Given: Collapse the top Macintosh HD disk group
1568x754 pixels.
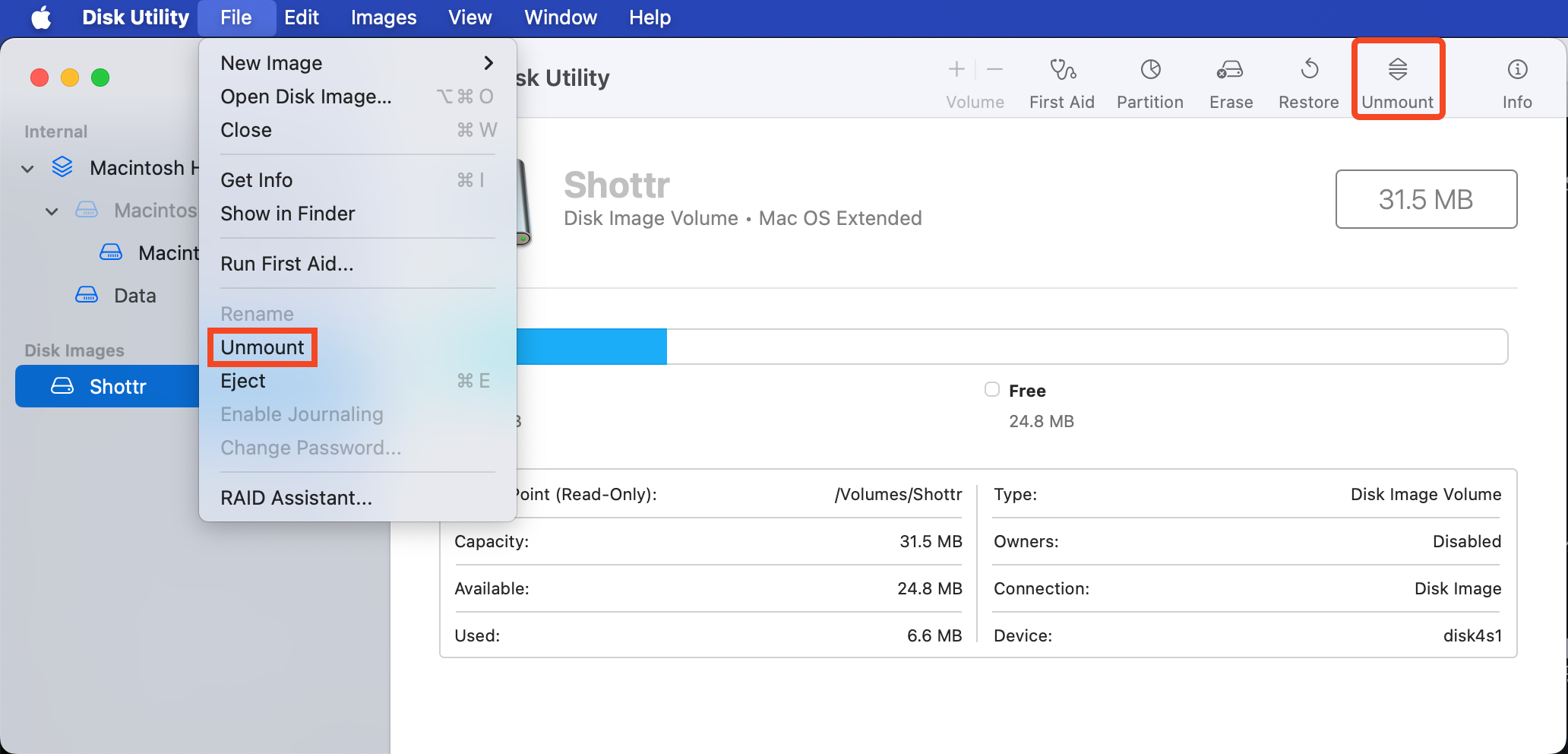Looking at the screenshot, I should [28, 168].
